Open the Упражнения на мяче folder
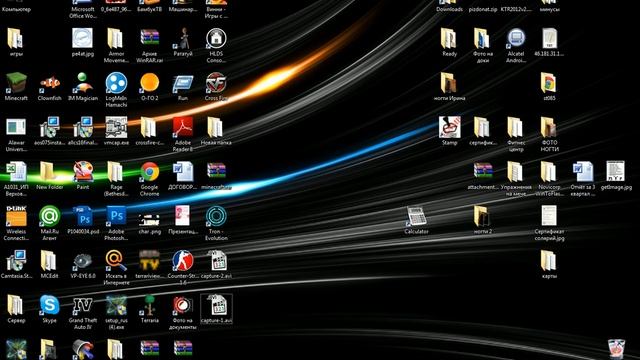This screenshot has width=640, height=360. [516, 172]
